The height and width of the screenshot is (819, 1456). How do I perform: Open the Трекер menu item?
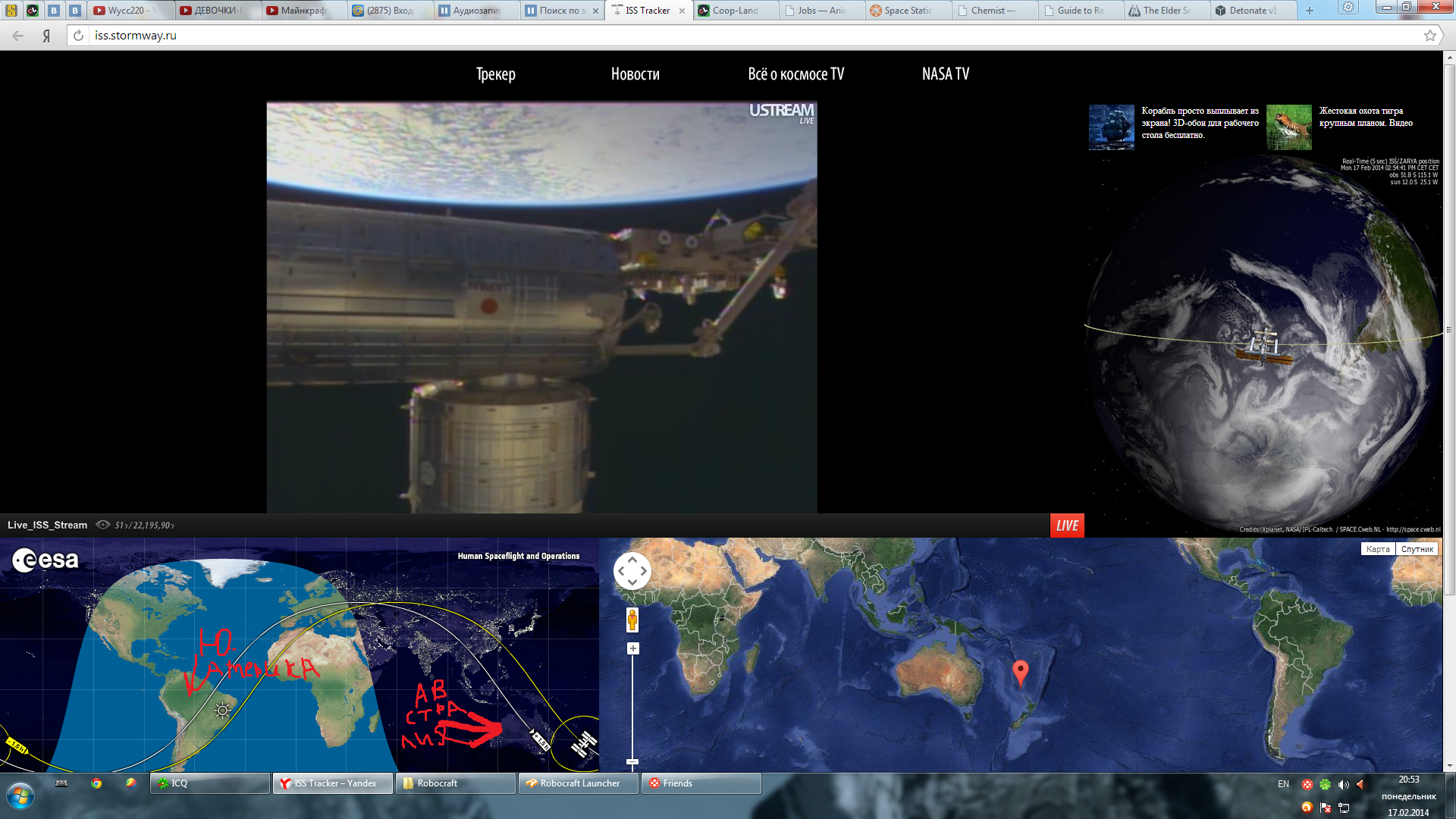(x=496, y=74)
